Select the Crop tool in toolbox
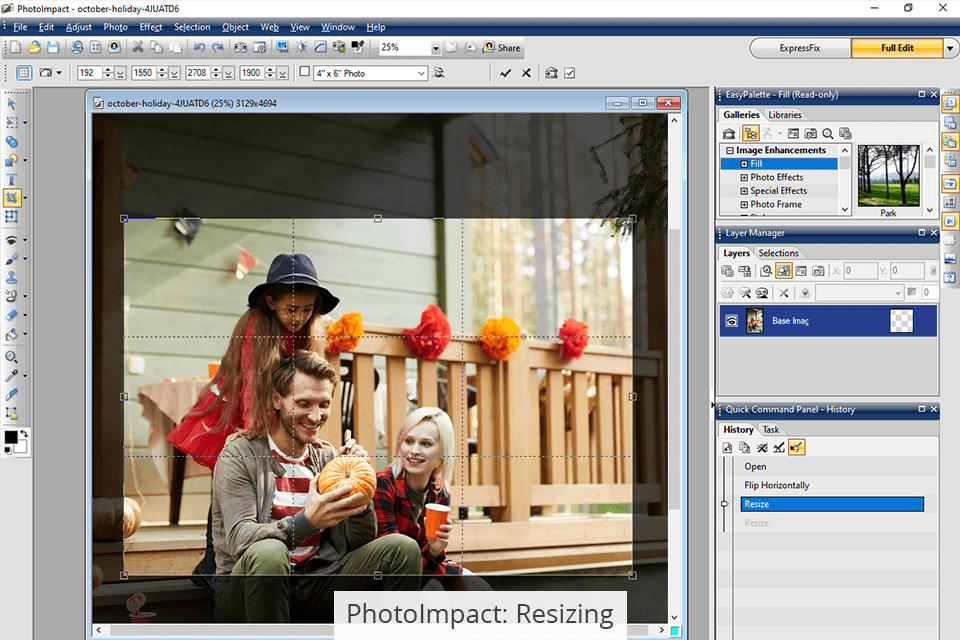The width and height of the screenshot is (960, 640). [x=12, y=198]
